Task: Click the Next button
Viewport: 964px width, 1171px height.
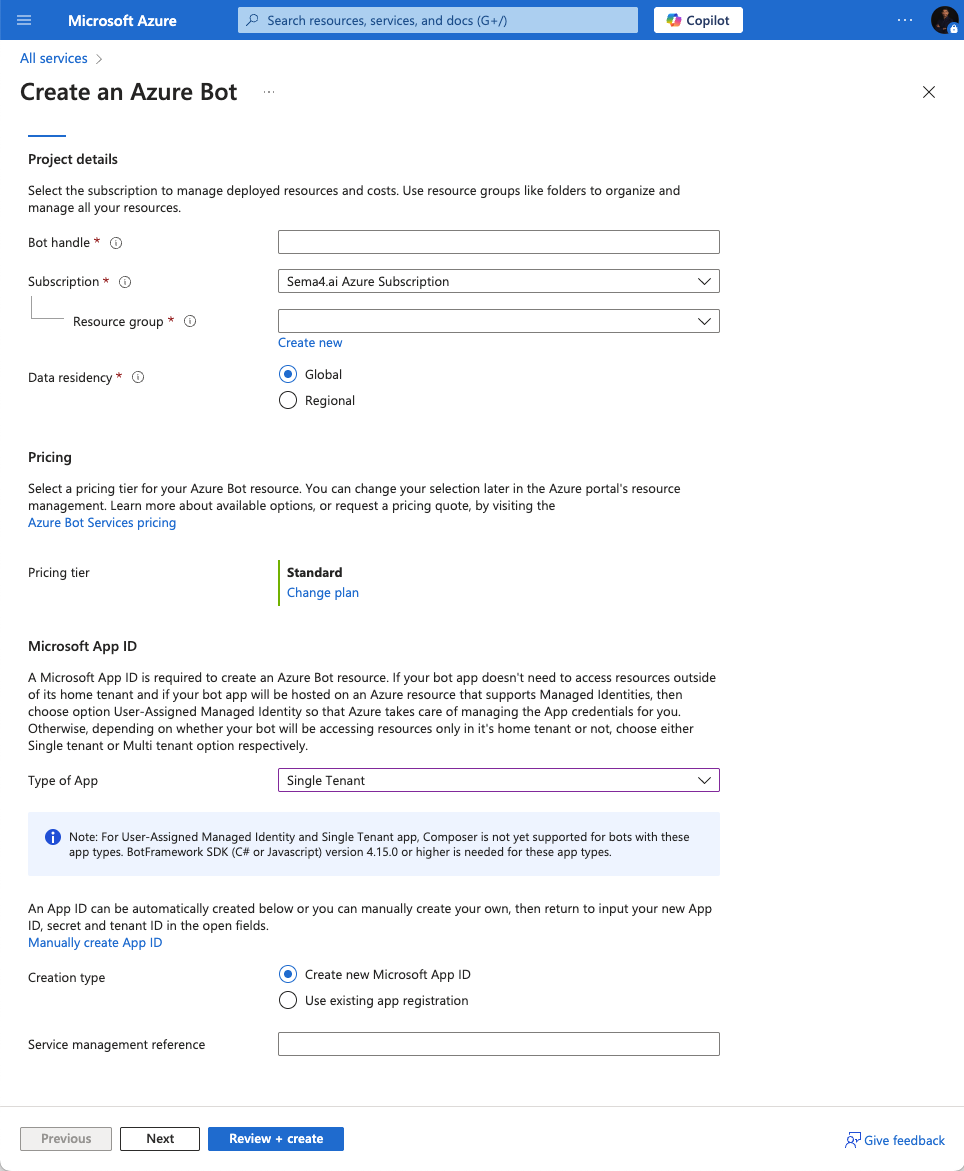Action: point(160,1139)
